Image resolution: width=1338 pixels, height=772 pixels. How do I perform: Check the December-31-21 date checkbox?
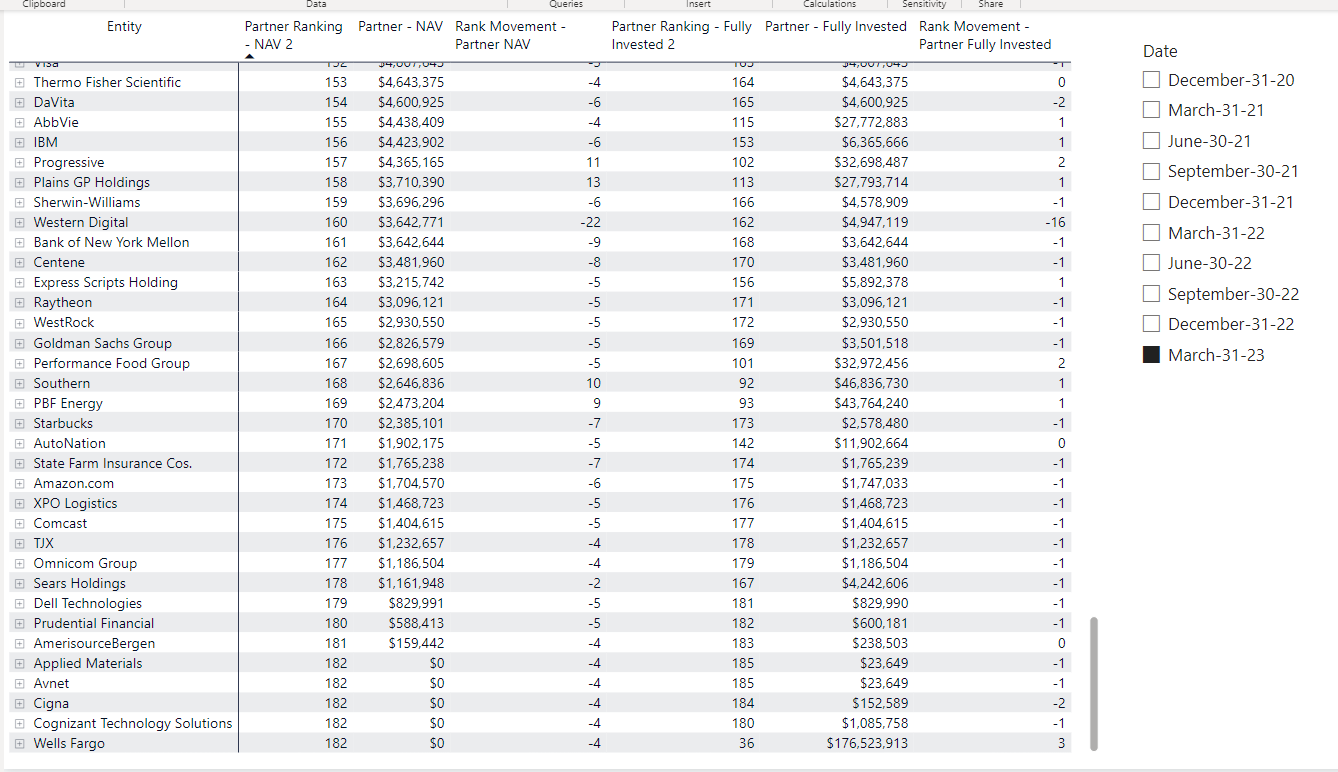[x=1151, y=202]
